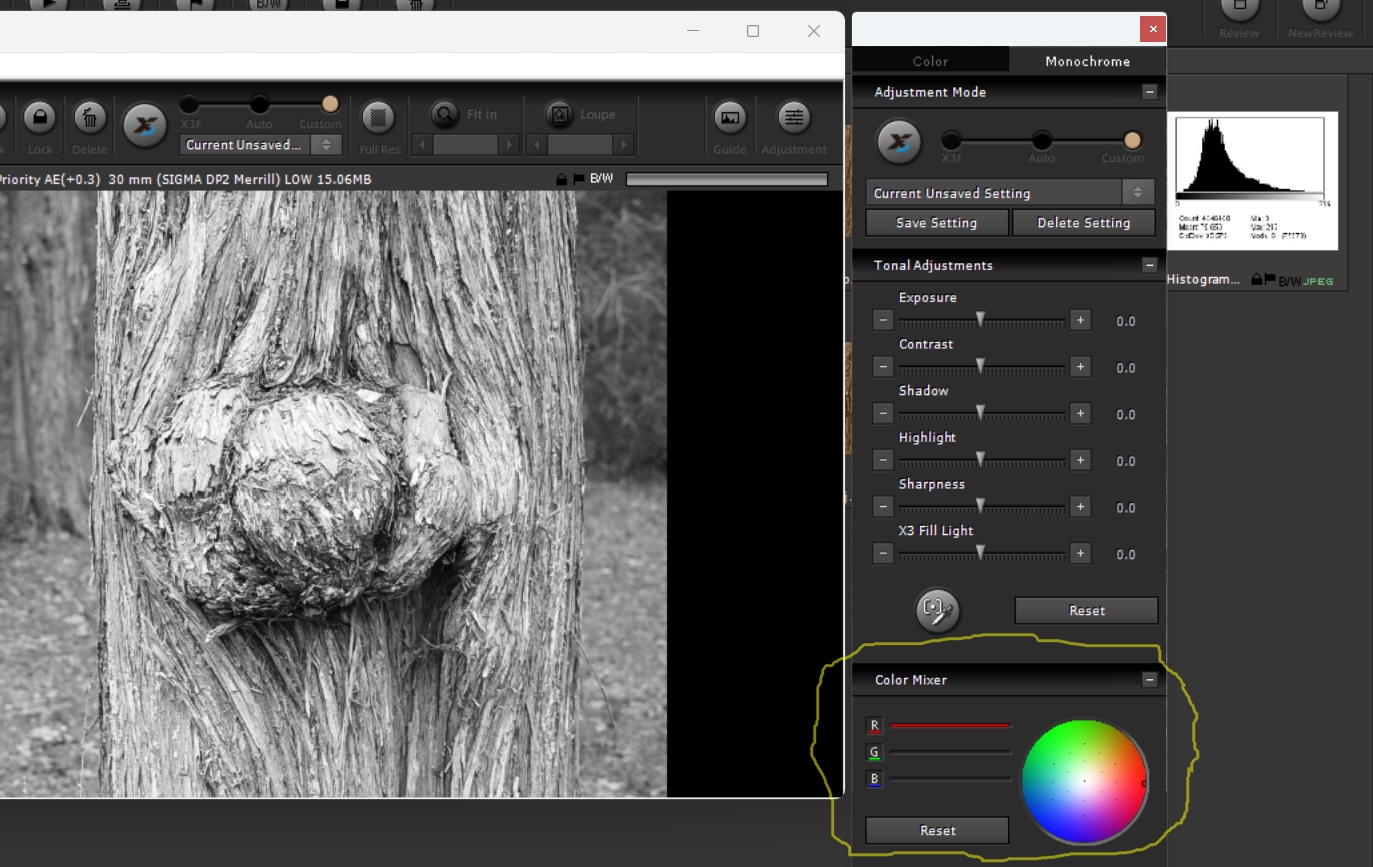Collapse the Color Mixer section
This screenshot has height=867, width=1373.
point(1149,679)
